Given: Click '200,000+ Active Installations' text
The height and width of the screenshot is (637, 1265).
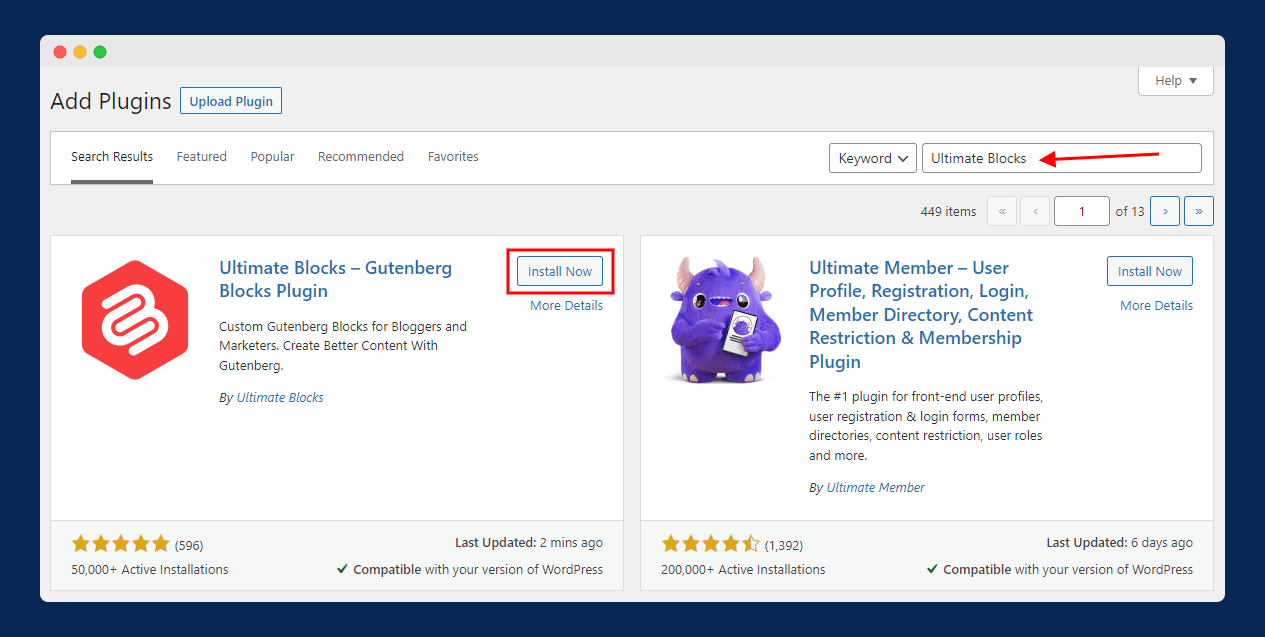Looking at the screenshot, I should point(743,570).
